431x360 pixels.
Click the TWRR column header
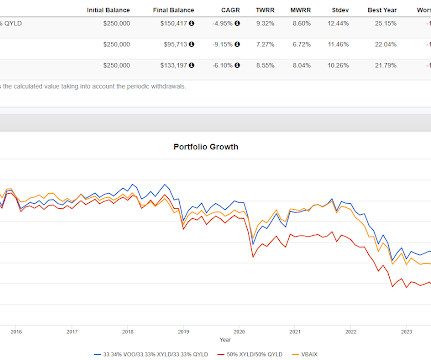point(265,10)
